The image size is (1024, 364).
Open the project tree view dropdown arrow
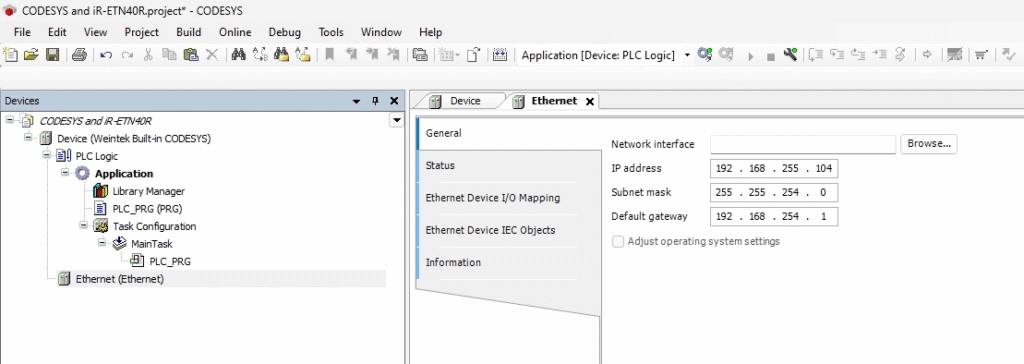click(x=395, y=120)
